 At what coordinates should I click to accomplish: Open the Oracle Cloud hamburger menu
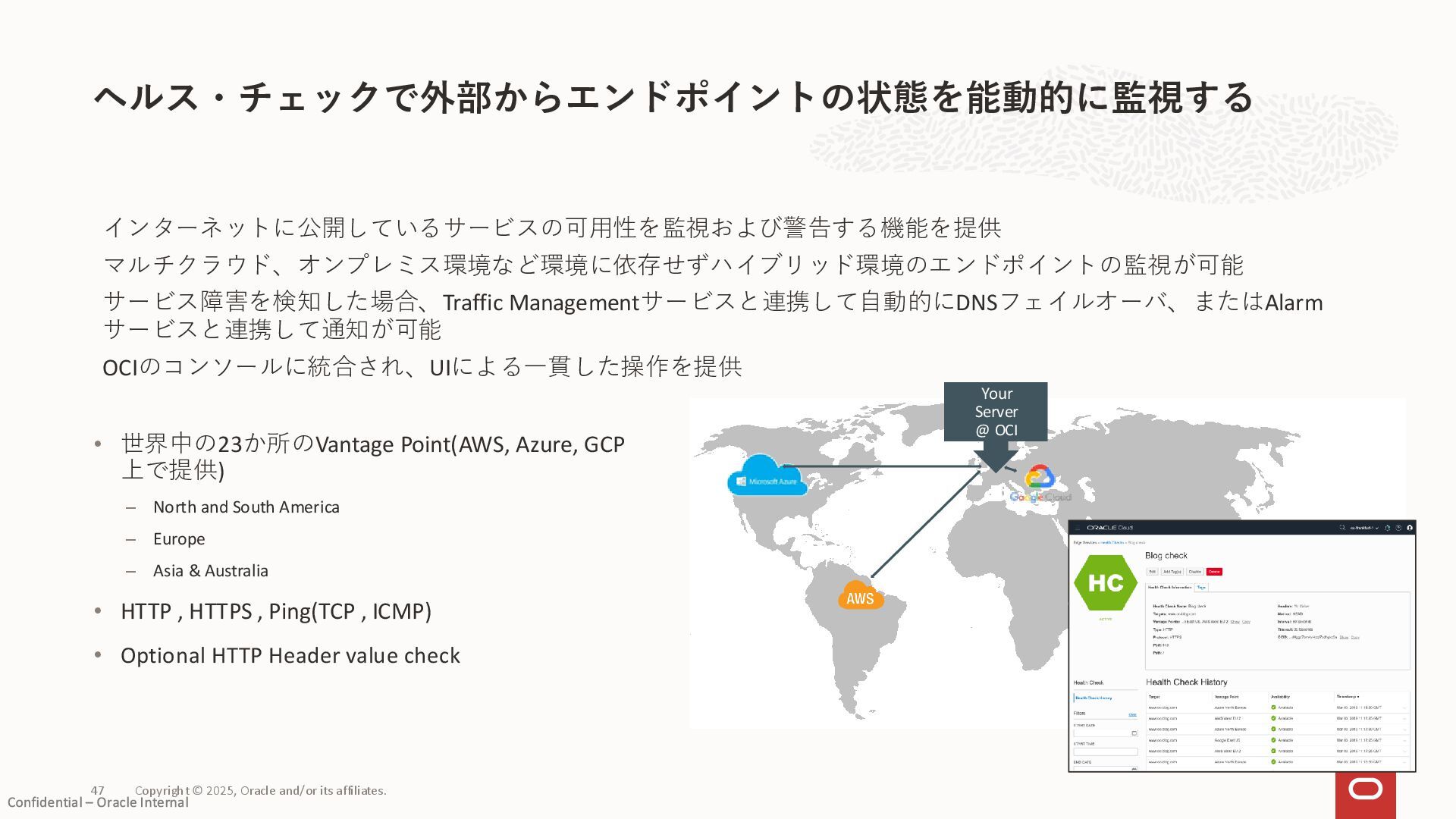1077,528
